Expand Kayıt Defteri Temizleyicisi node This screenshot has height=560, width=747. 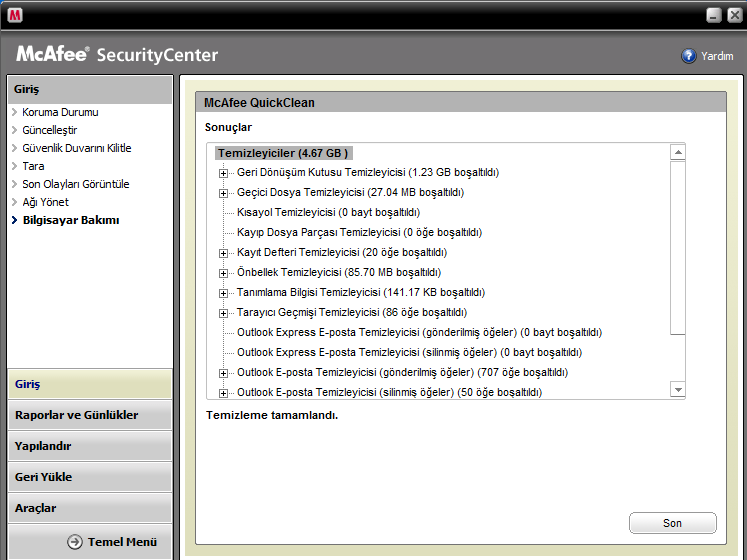point(223,253)
